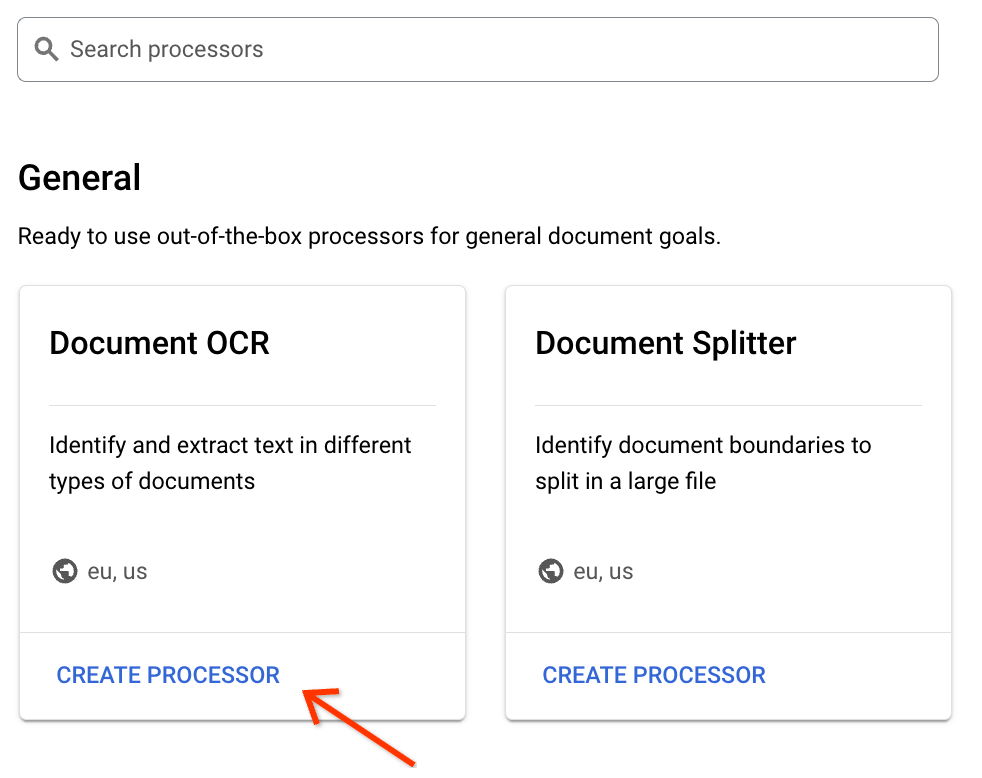Select the Document OCR card title

(x=160, y=343)
